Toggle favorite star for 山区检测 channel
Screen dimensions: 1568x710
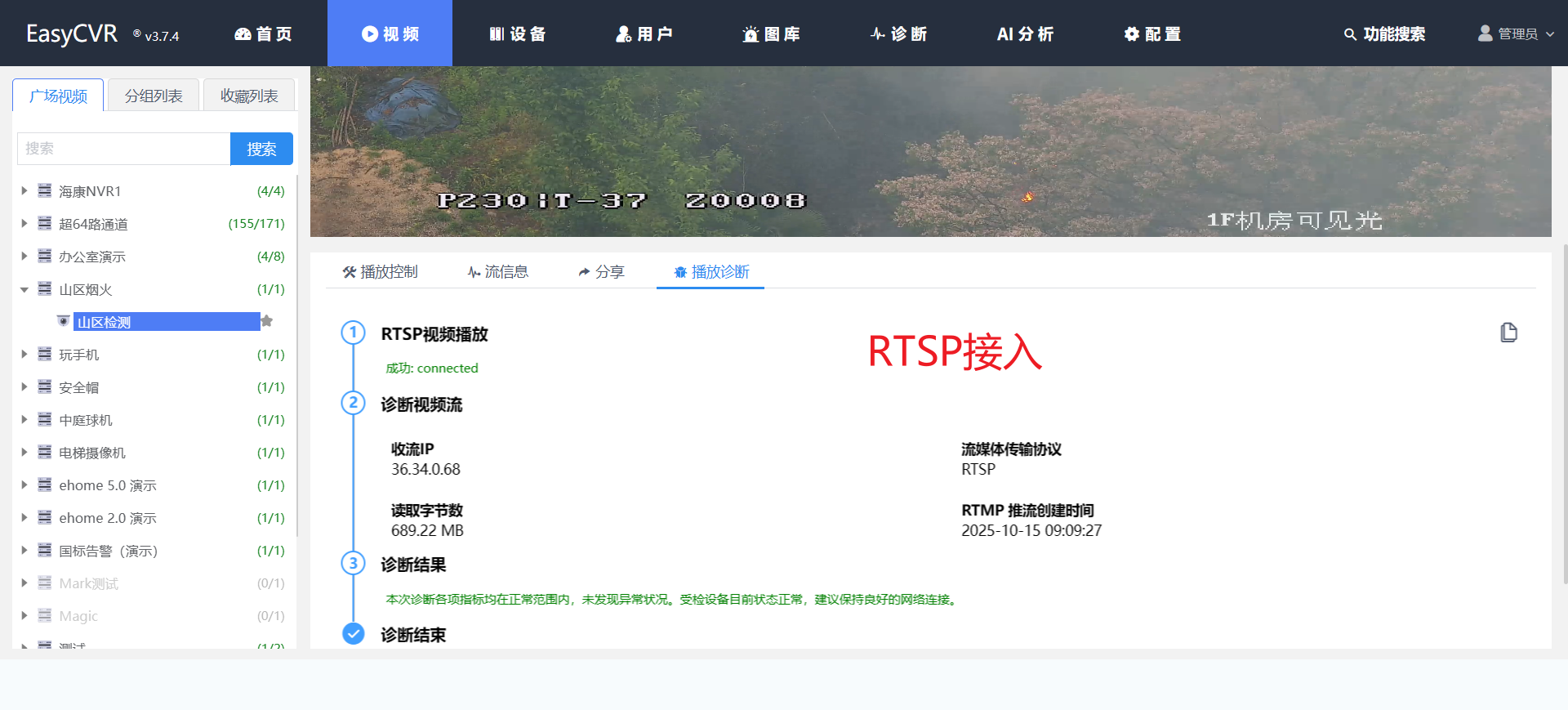[x=267, y=321]
